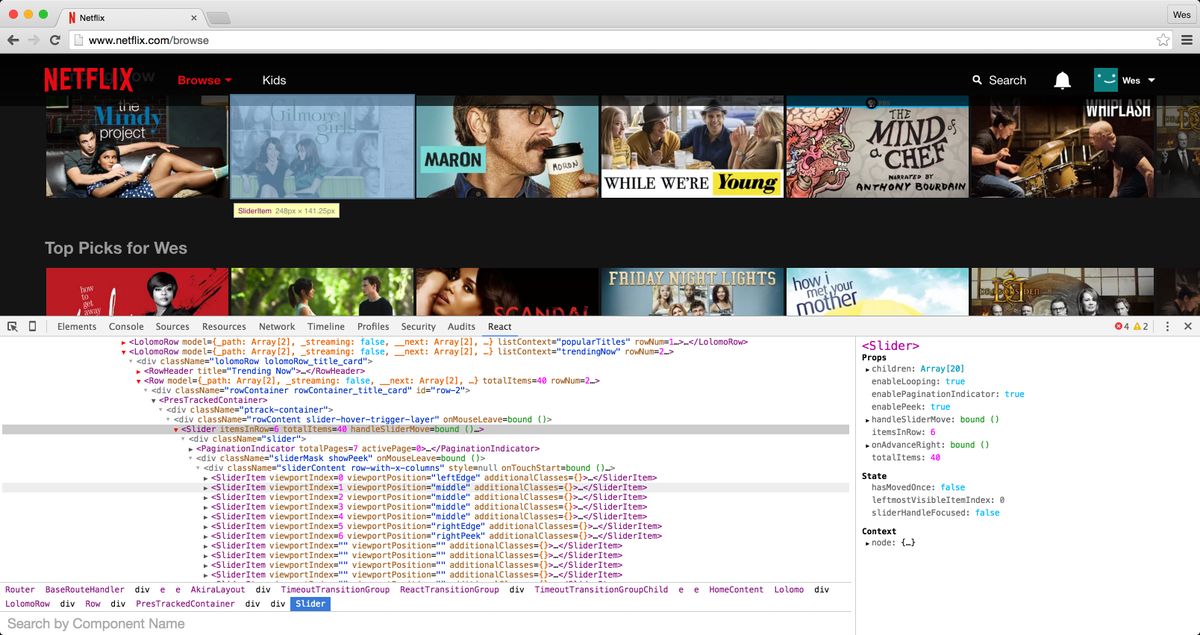Open the Browse dropdown menu
This screenshot has height=635, width=1200.
coord(204,80)
